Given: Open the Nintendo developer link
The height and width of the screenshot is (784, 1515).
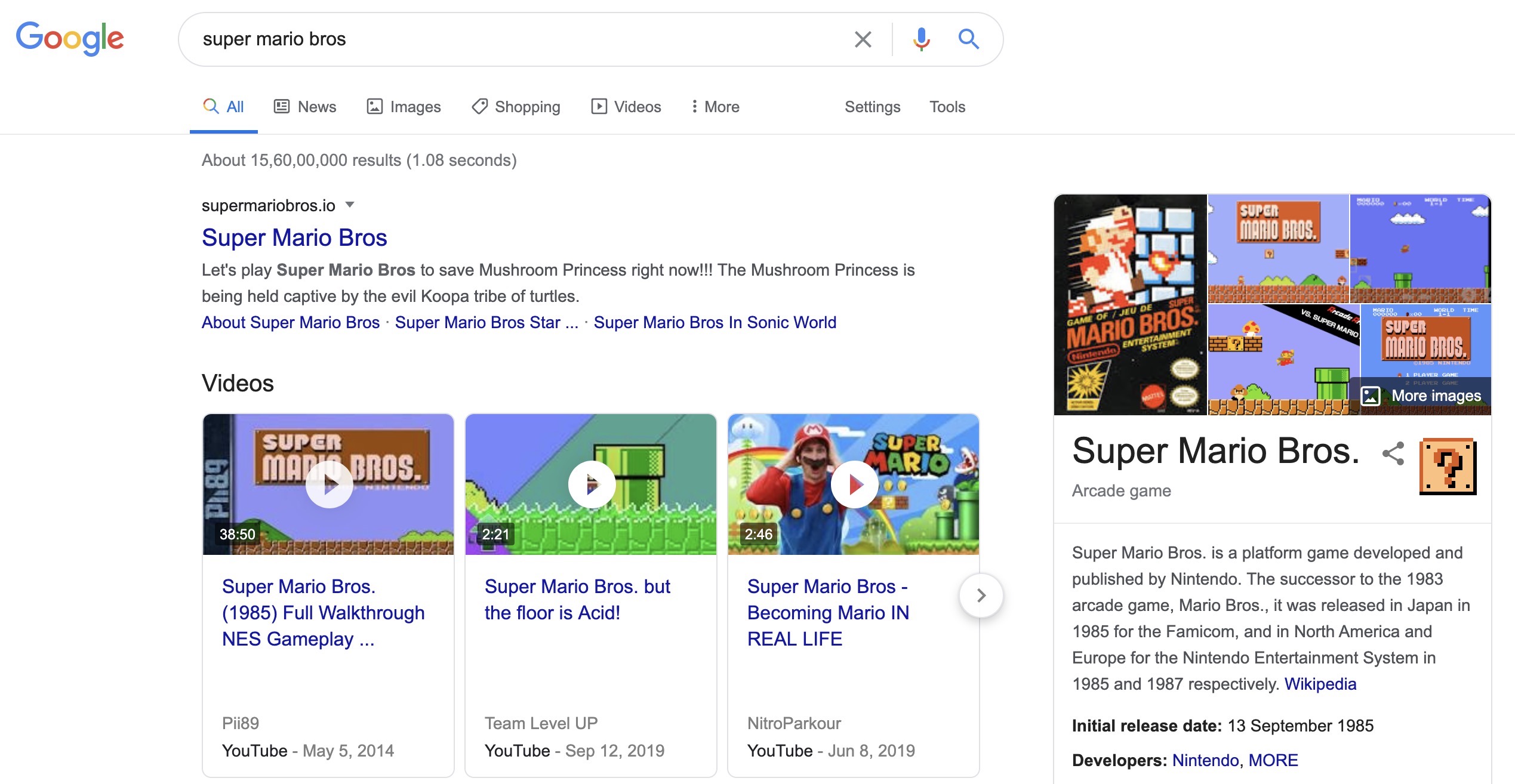Looking at the screenshot, I should [x=1205, y=760].
